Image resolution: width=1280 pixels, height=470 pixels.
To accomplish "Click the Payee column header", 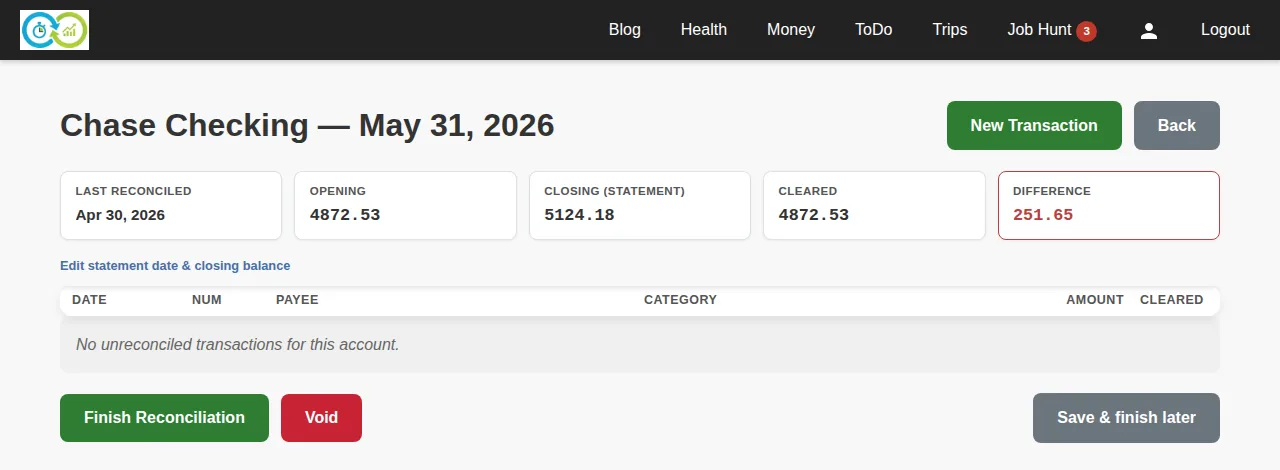I will pos(297,300).
